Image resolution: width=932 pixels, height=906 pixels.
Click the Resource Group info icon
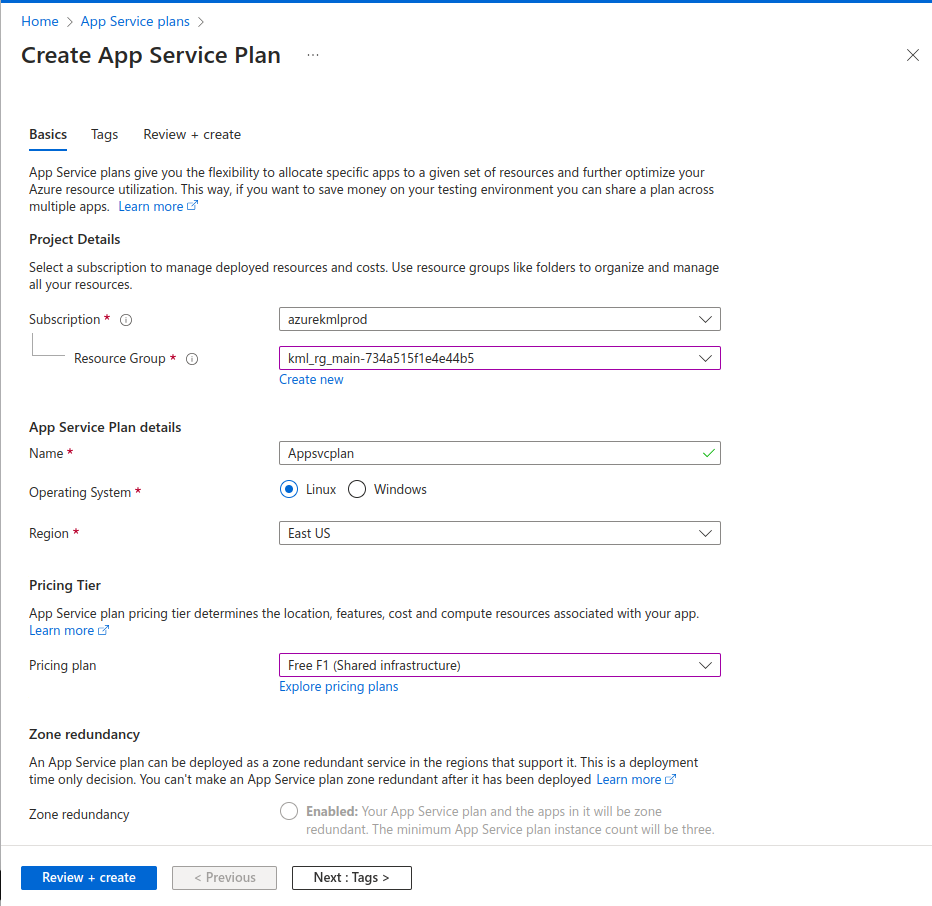(x=192, y=359)
